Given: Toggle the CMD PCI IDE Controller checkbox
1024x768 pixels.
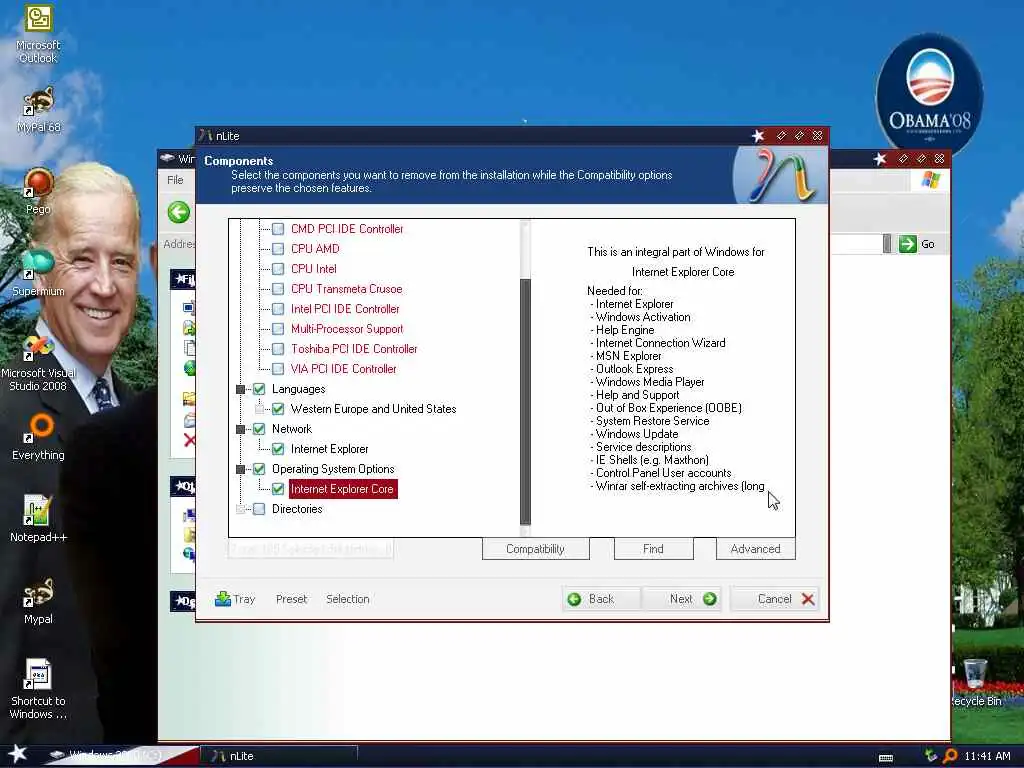Looking at the screenshot, I should 278,229.
